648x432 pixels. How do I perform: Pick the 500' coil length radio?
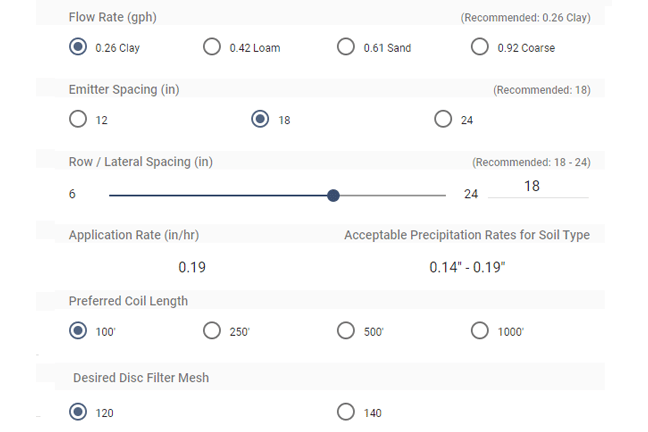346,331
